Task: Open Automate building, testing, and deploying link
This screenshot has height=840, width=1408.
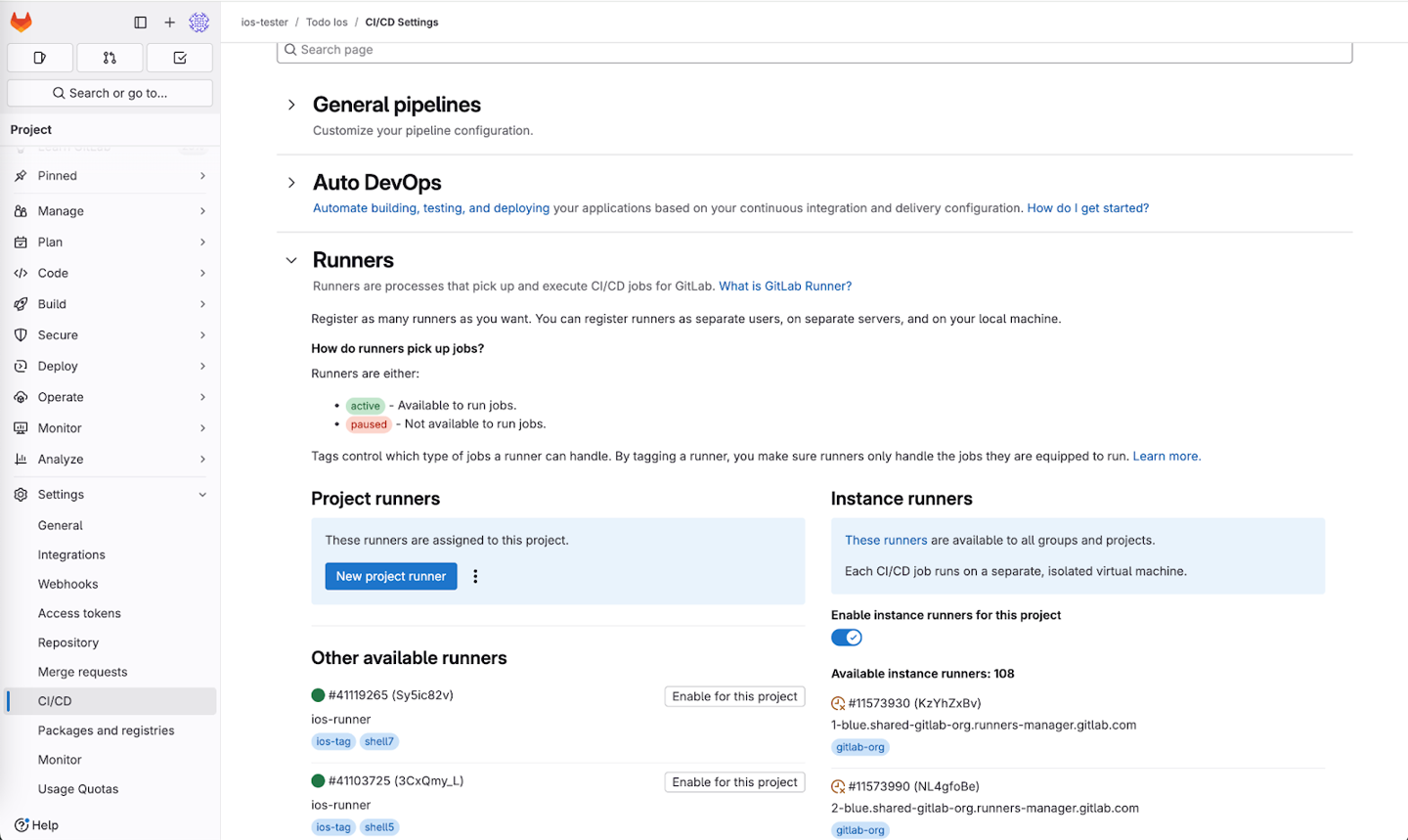Action: 431,208
